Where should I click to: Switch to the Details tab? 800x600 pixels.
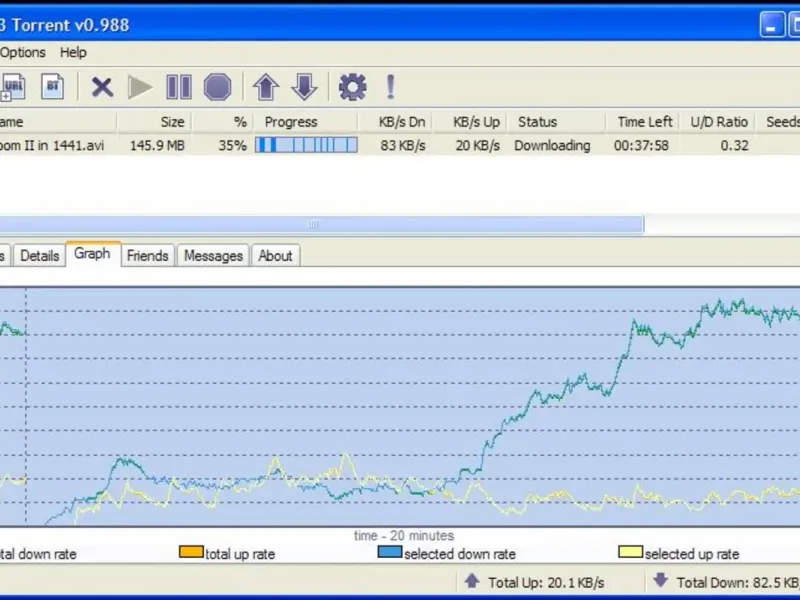click(40, 256)
